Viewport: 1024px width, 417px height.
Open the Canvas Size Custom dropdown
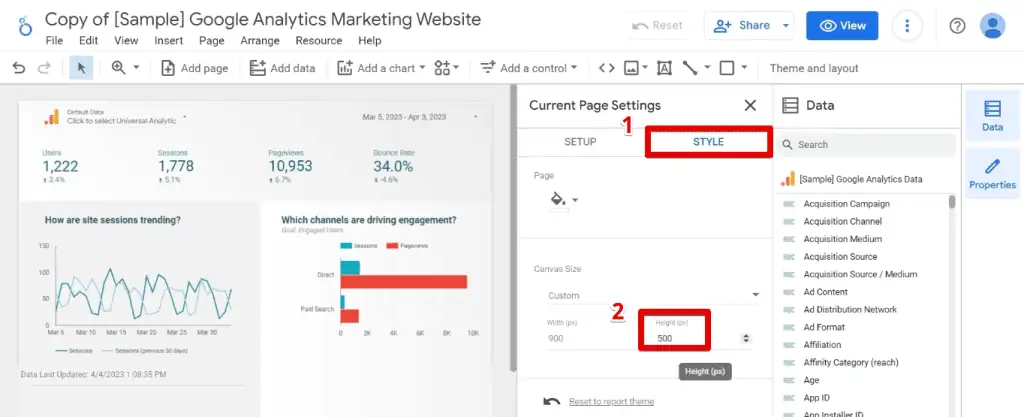pos(652,295)
